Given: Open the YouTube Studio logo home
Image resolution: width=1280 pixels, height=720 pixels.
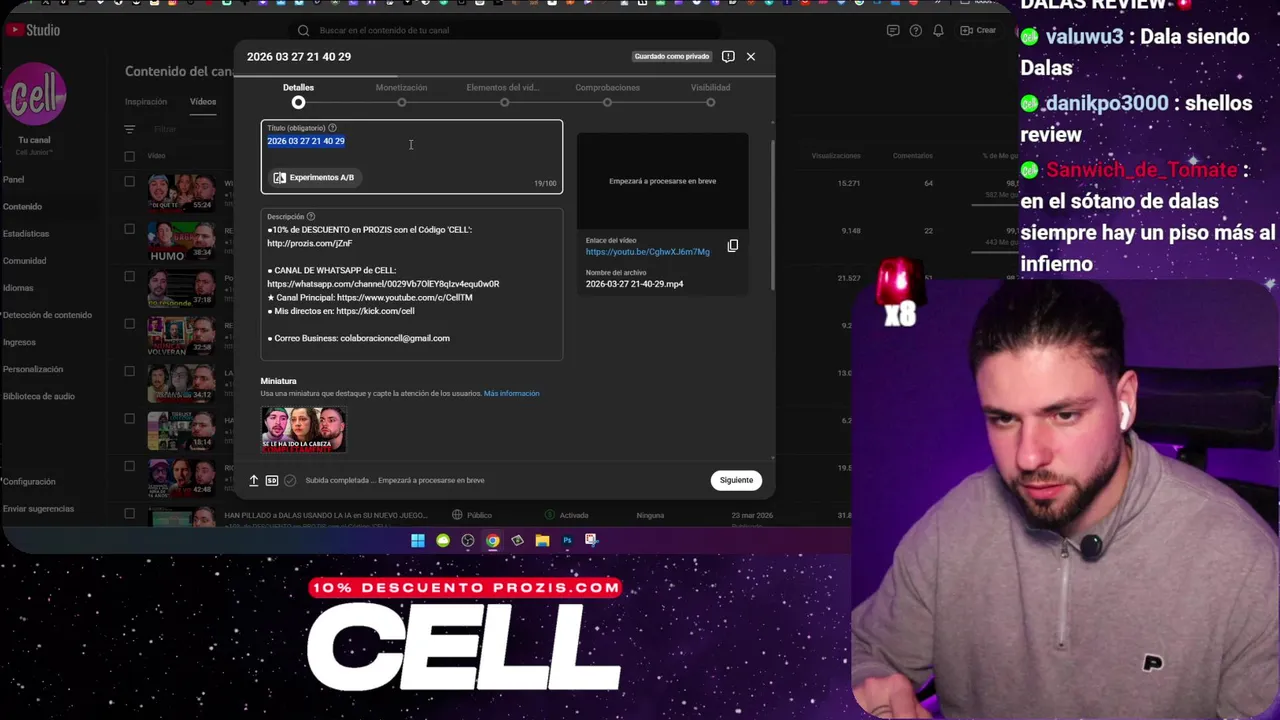Looking at the screenshot, I should pos(32,30).
